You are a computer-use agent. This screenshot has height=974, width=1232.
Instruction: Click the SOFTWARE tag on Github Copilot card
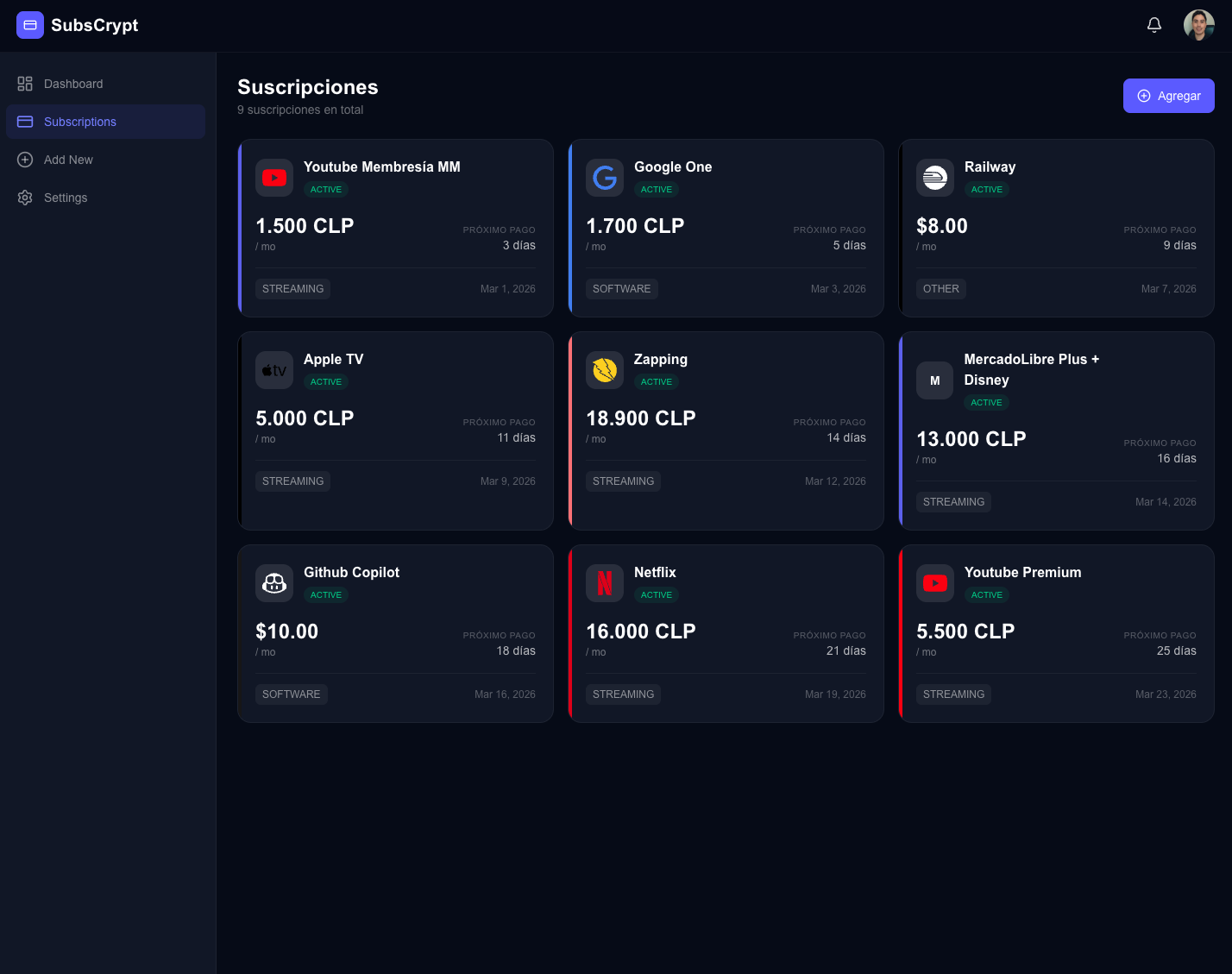[x=291, y=694]
